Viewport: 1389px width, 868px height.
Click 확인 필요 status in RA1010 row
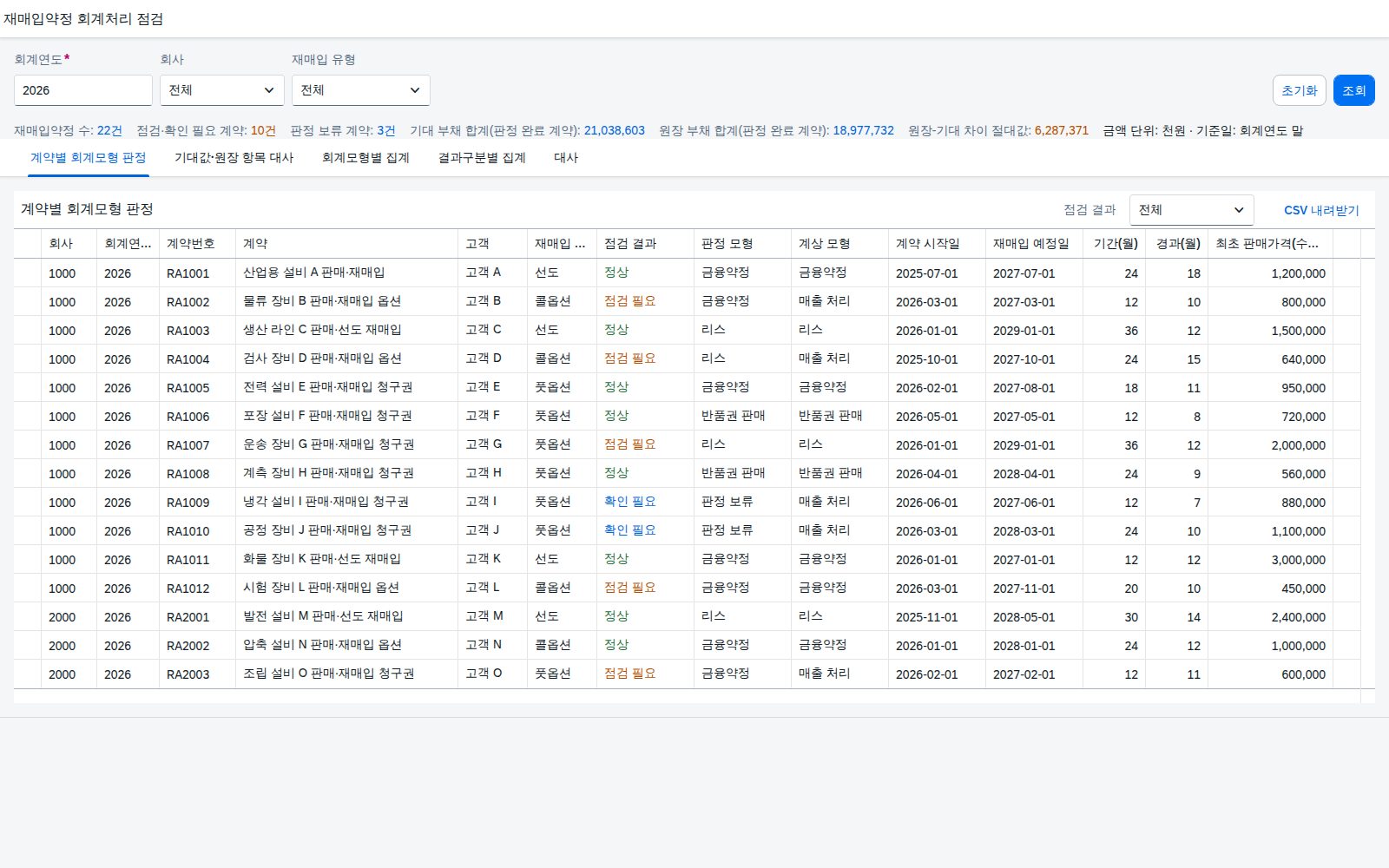click(630, 530)
